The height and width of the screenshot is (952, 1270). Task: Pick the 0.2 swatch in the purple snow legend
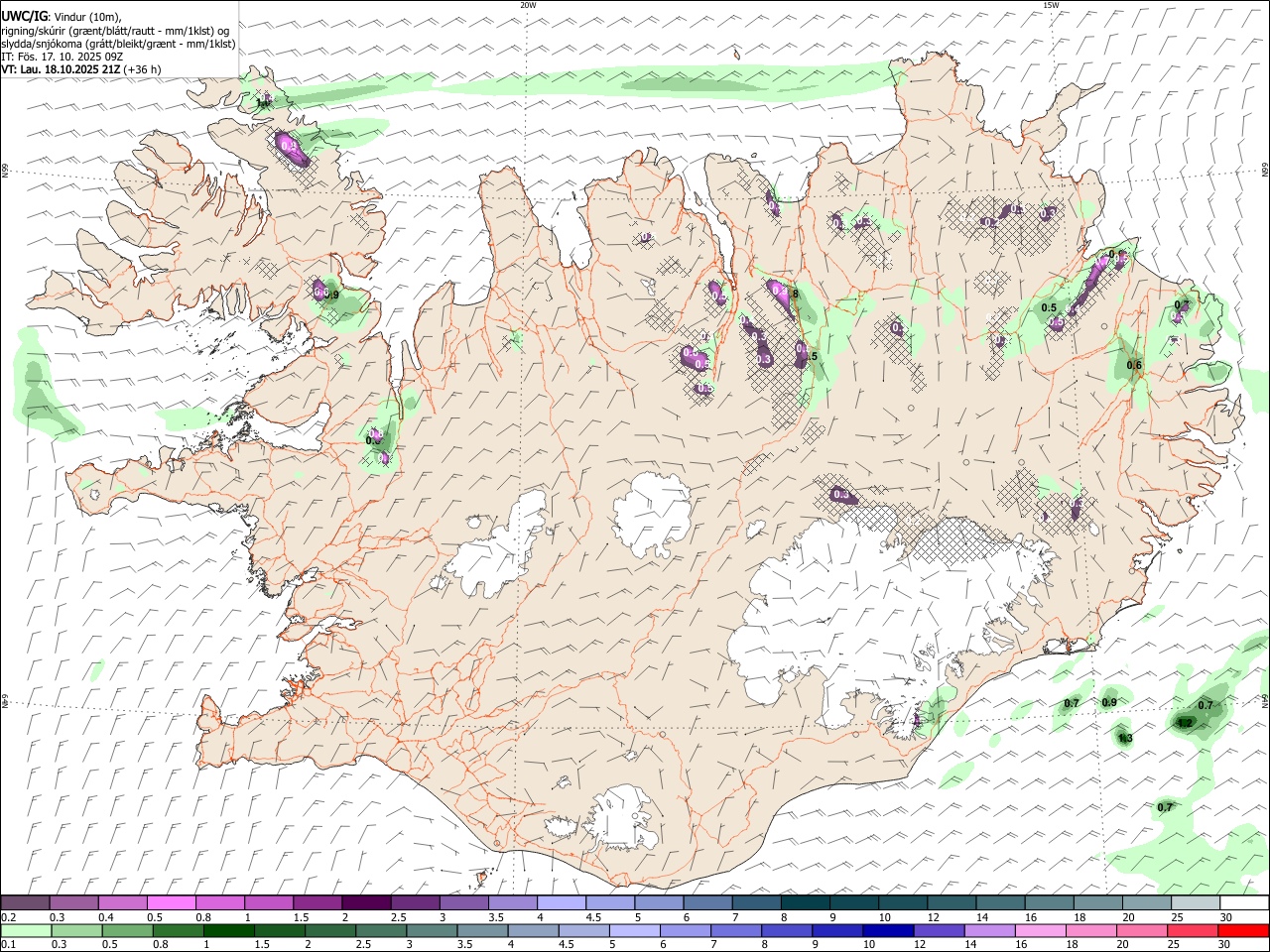(x=25, y=903)
